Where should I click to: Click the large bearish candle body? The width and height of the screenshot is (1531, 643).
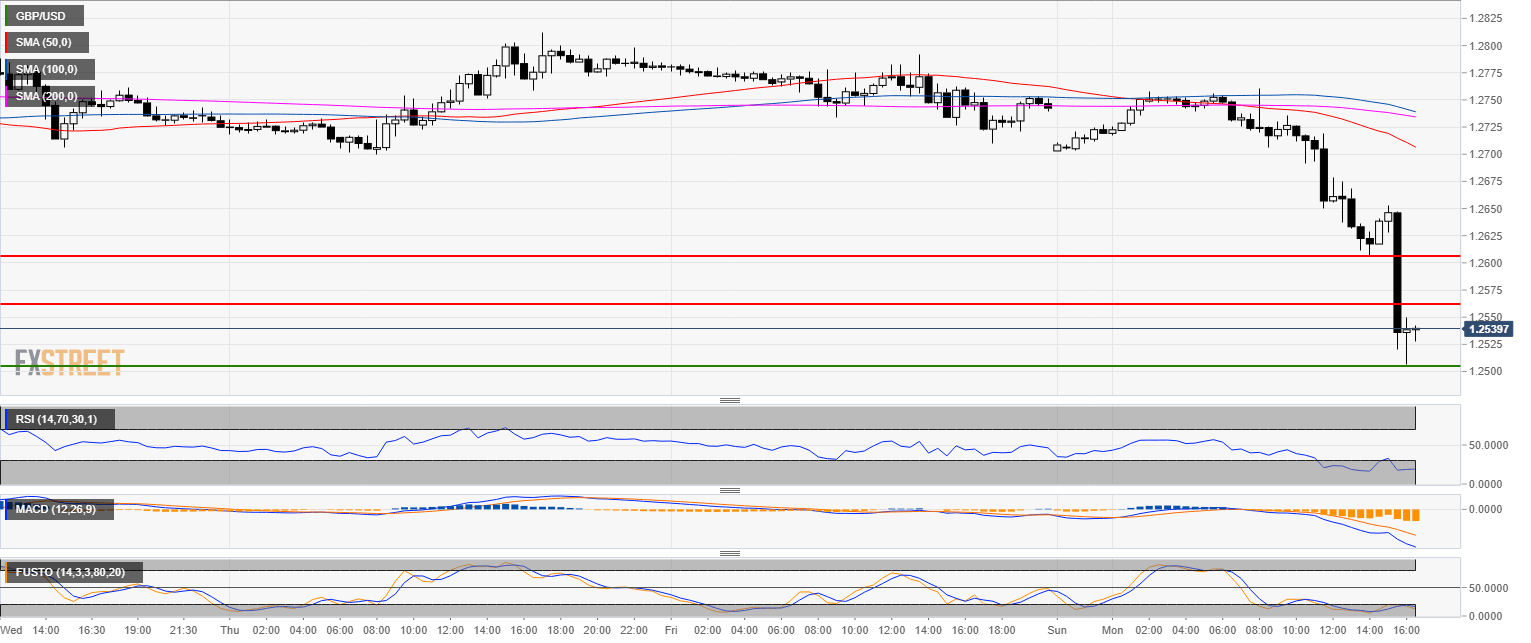(1397, 270)
